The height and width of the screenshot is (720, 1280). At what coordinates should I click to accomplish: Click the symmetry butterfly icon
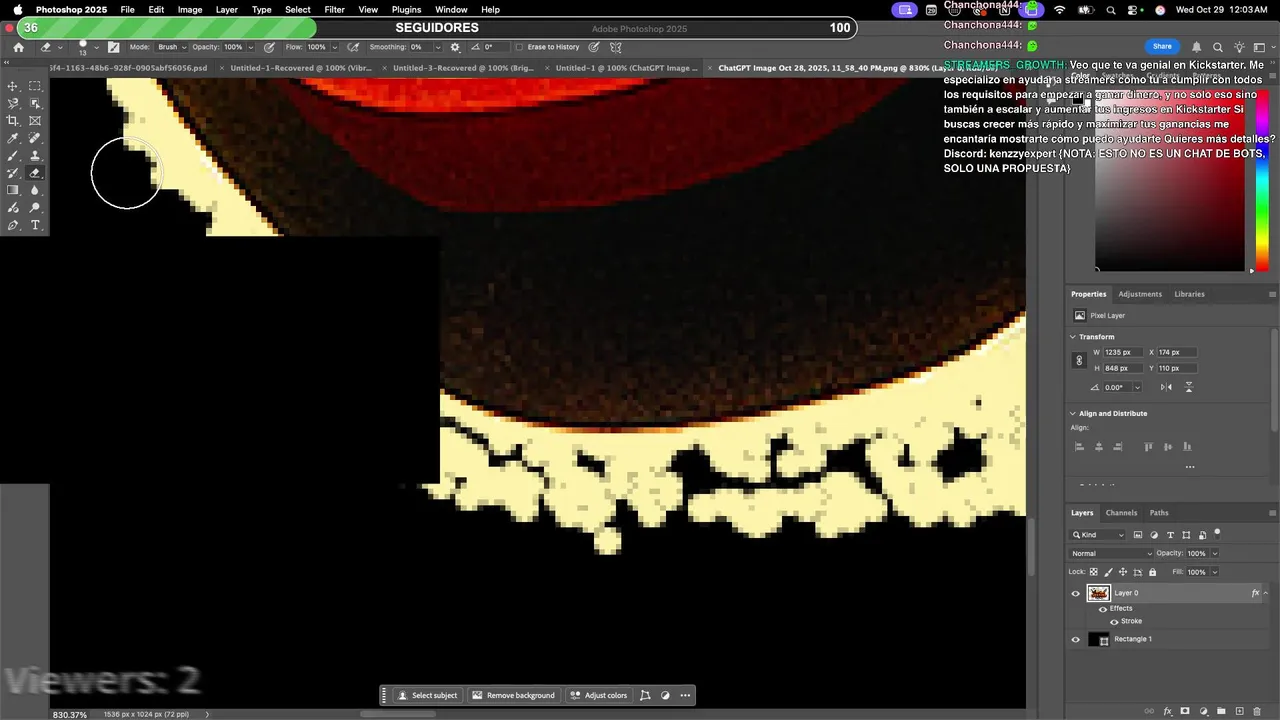(x=616, y=47)
